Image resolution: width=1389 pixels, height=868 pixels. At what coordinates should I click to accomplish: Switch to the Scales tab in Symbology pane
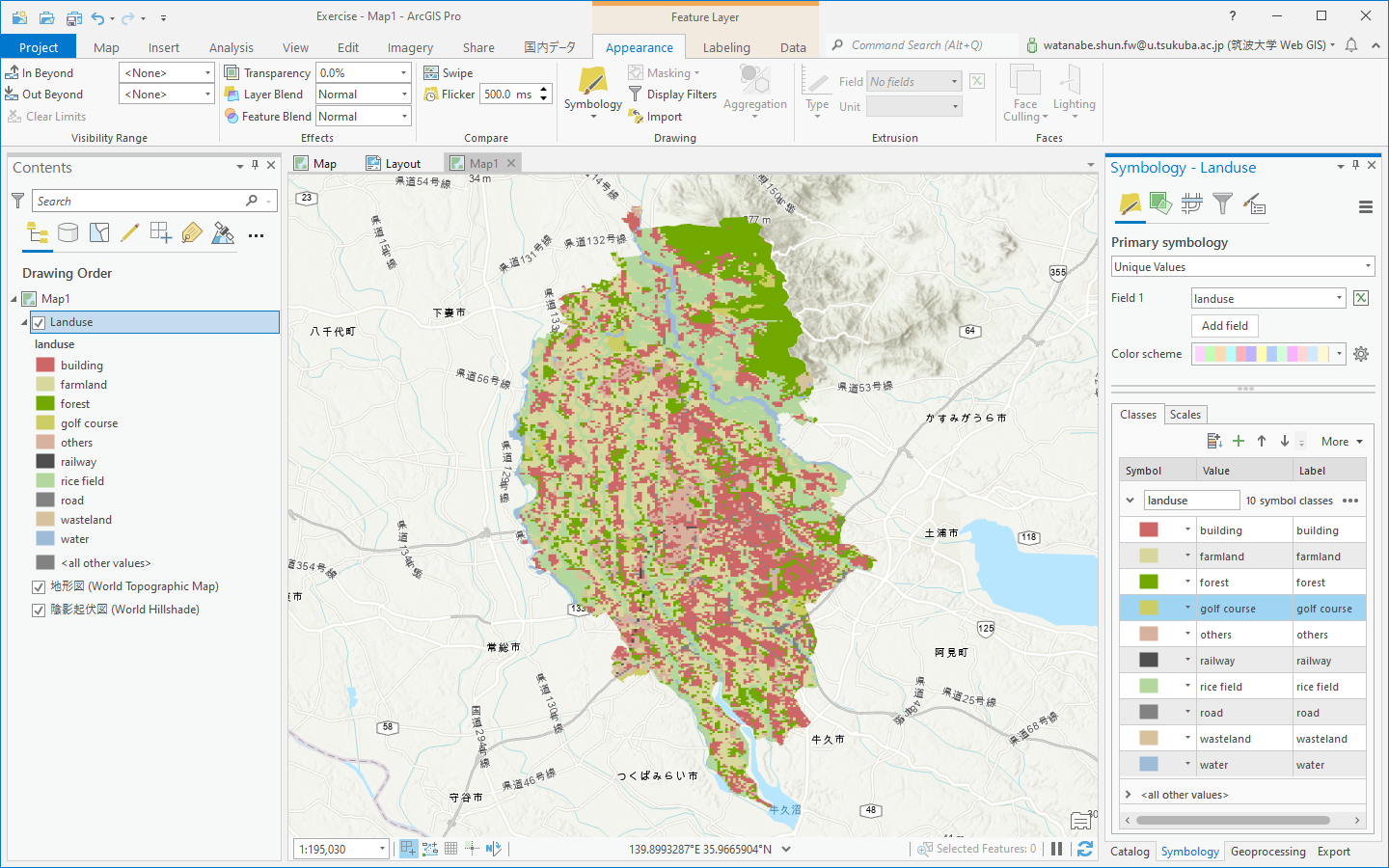tap(1185, 414)
